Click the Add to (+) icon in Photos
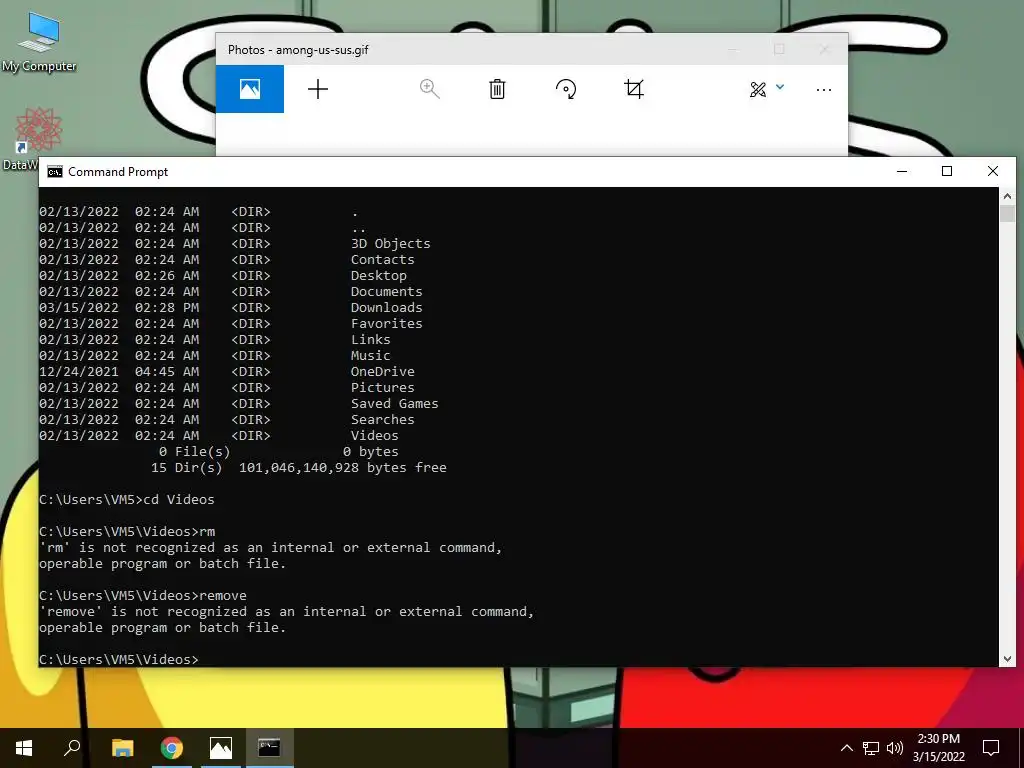This screenshot has width=1024, height=768. pyautogui.click(x=318, y=89)
